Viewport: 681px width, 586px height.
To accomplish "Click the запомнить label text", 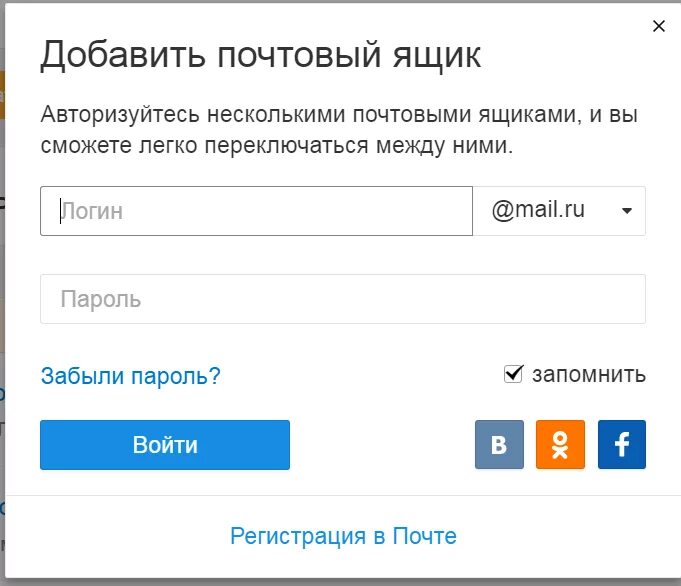I will click(589, 375).
